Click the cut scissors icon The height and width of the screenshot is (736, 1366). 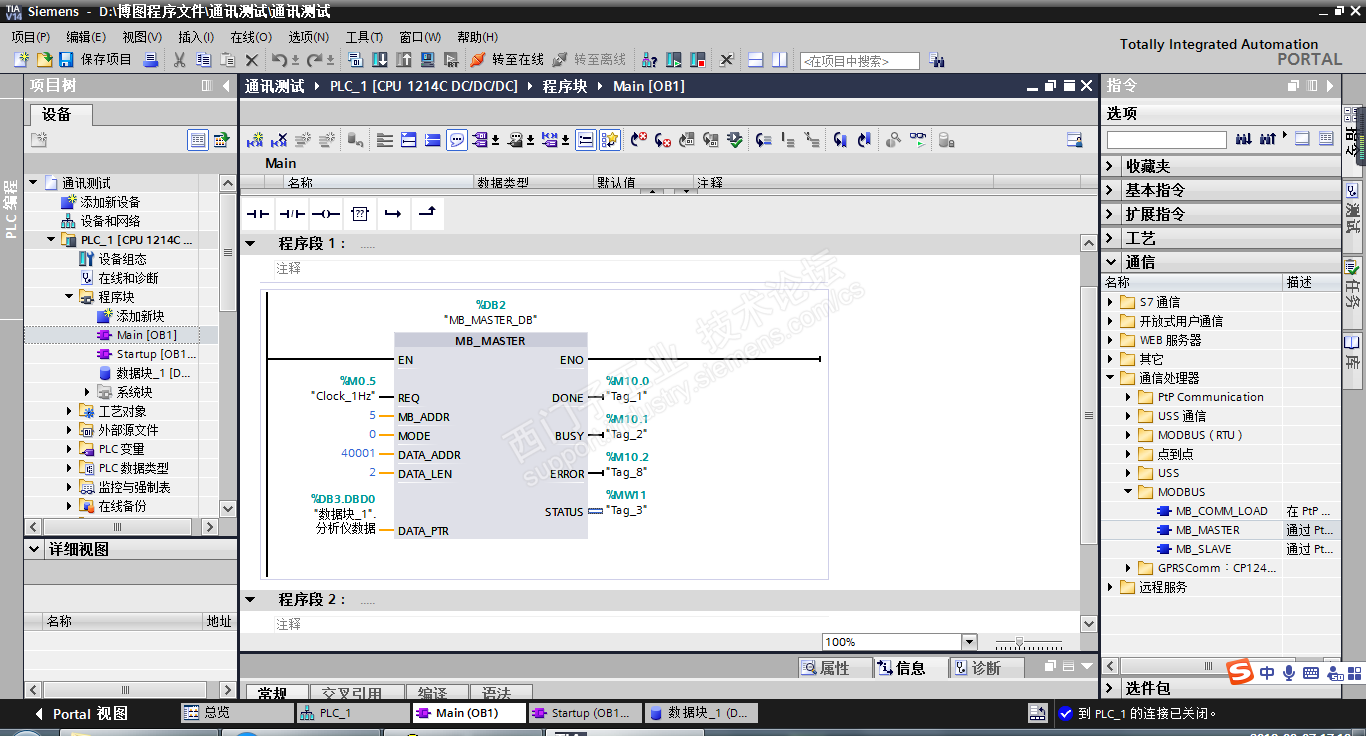180,60
